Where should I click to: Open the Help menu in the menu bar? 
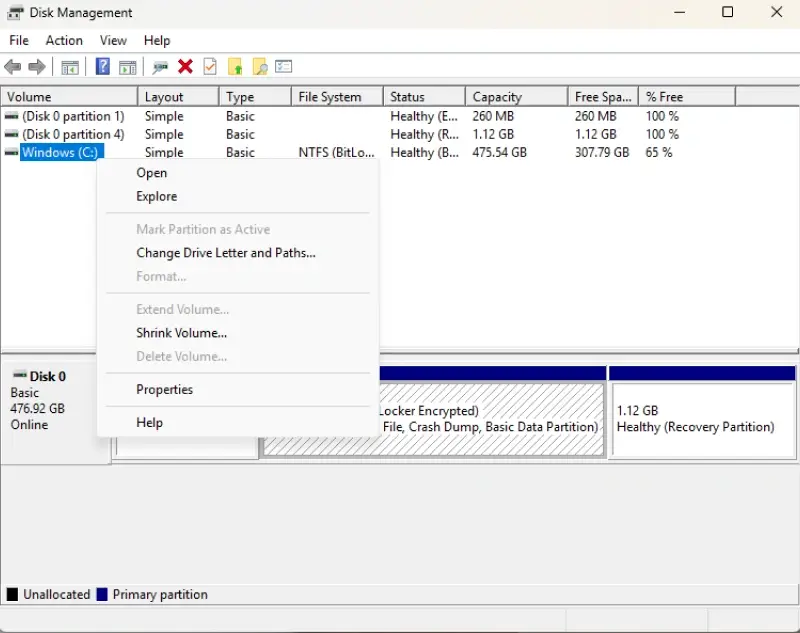tap(157, 40)
